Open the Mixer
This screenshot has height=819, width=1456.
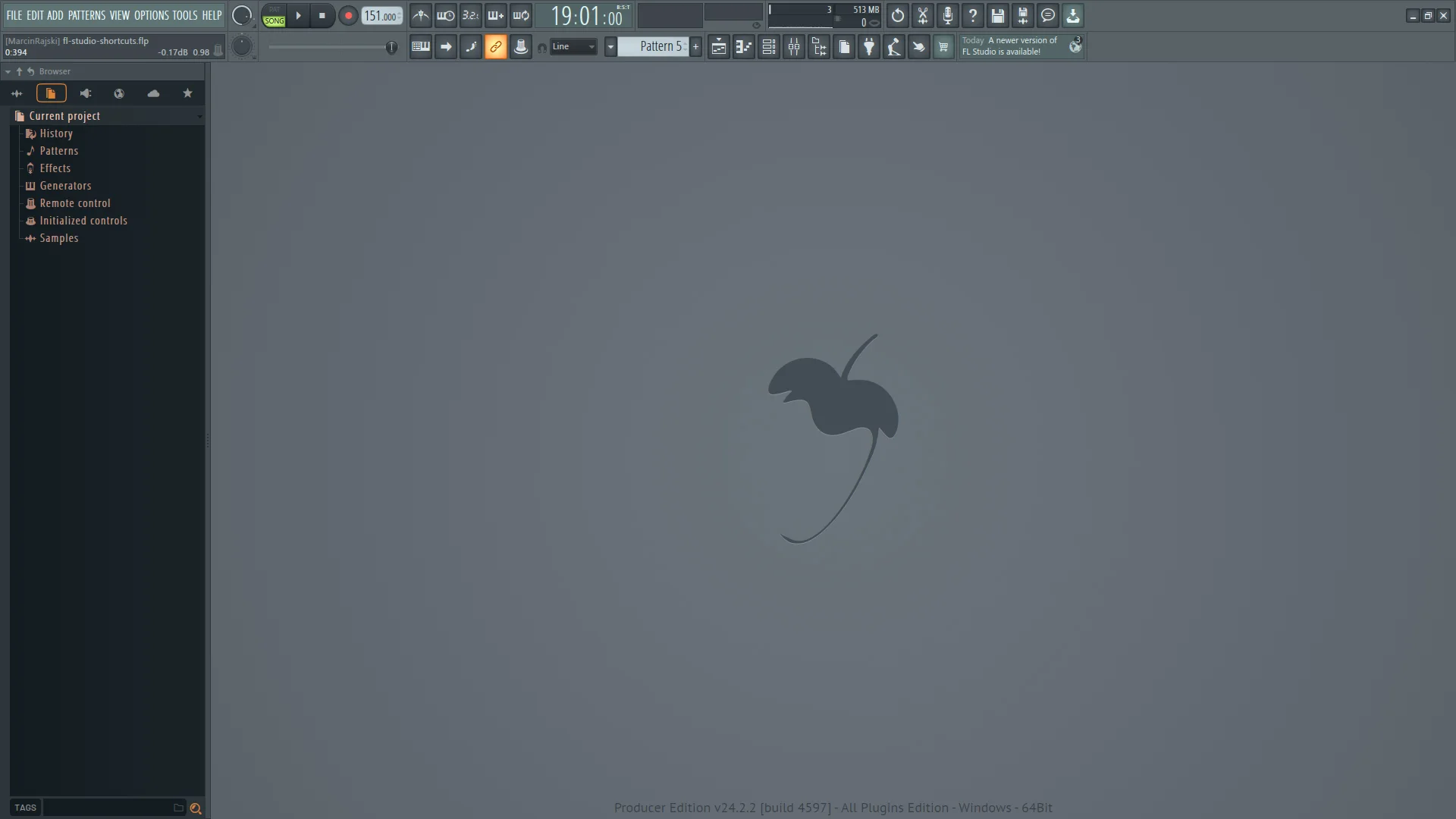click(x=794, y=46)
